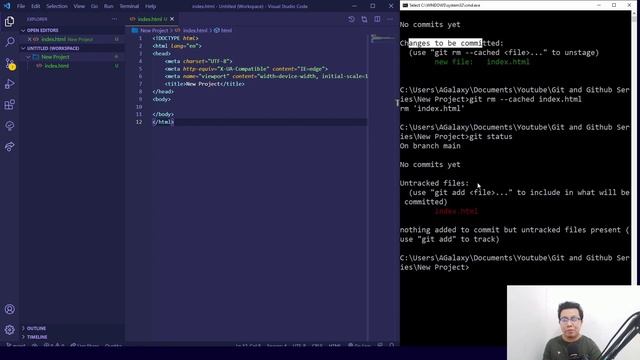The image size is (640, 360).
Task: Click the html breadcrumb symbol
Action: coord(226,30)
